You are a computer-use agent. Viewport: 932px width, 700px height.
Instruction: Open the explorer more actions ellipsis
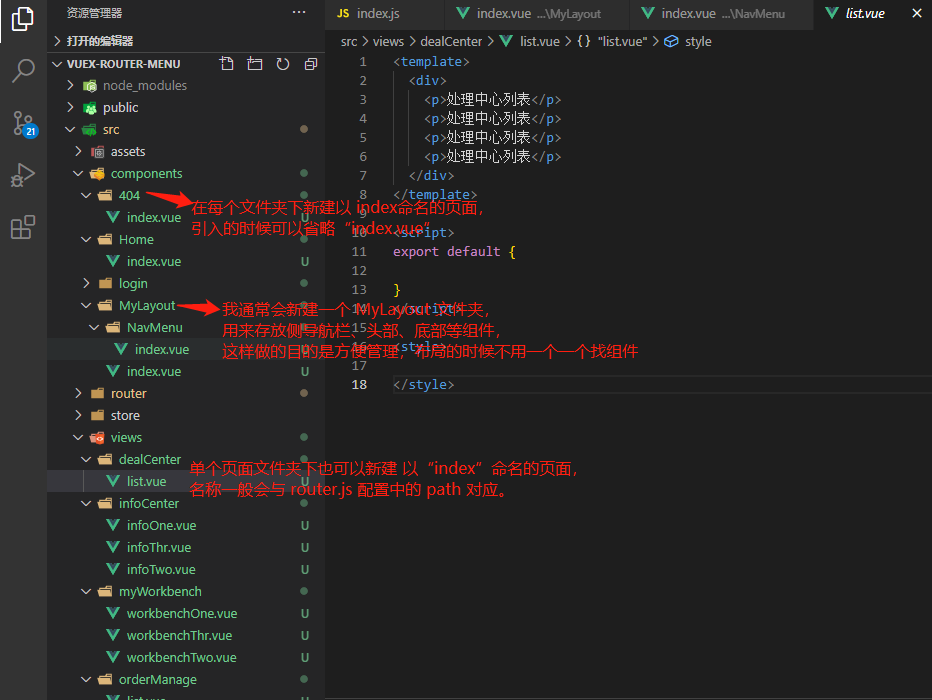click(299, 12)
